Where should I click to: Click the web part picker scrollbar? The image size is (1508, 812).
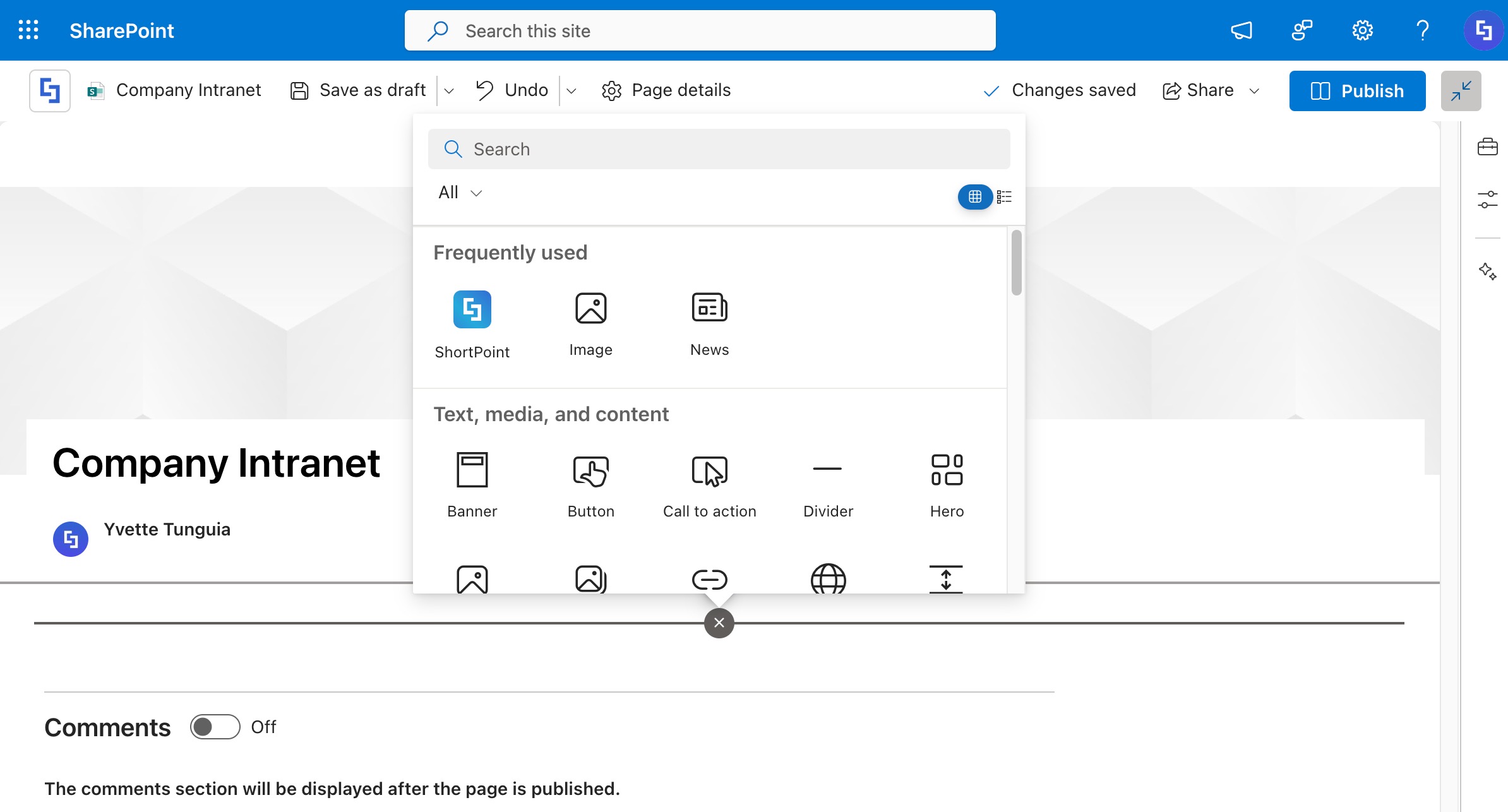pos(1016,263)
